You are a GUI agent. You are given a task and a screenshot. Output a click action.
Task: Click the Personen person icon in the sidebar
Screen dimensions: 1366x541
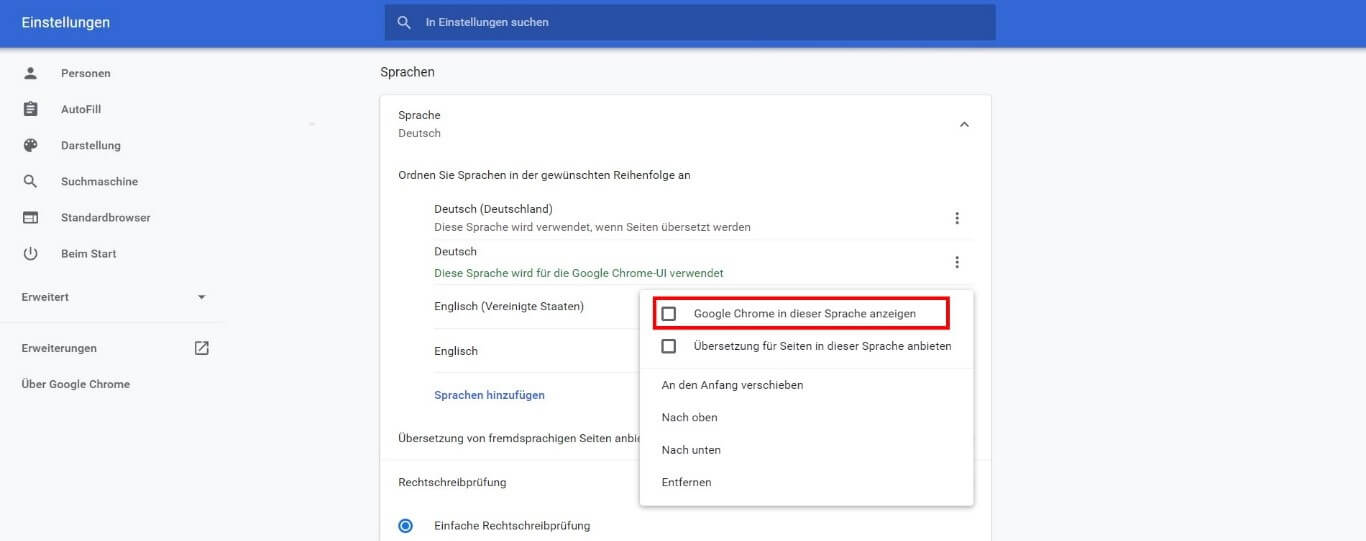pyautogui.click(x=30, y=73)
